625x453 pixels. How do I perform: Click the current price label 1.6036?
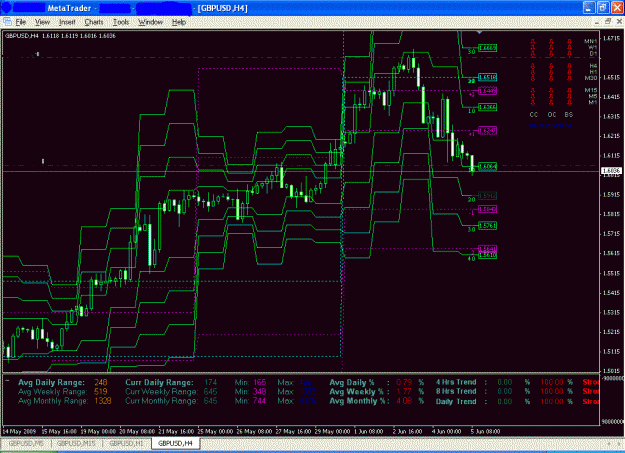click(611, 171)
